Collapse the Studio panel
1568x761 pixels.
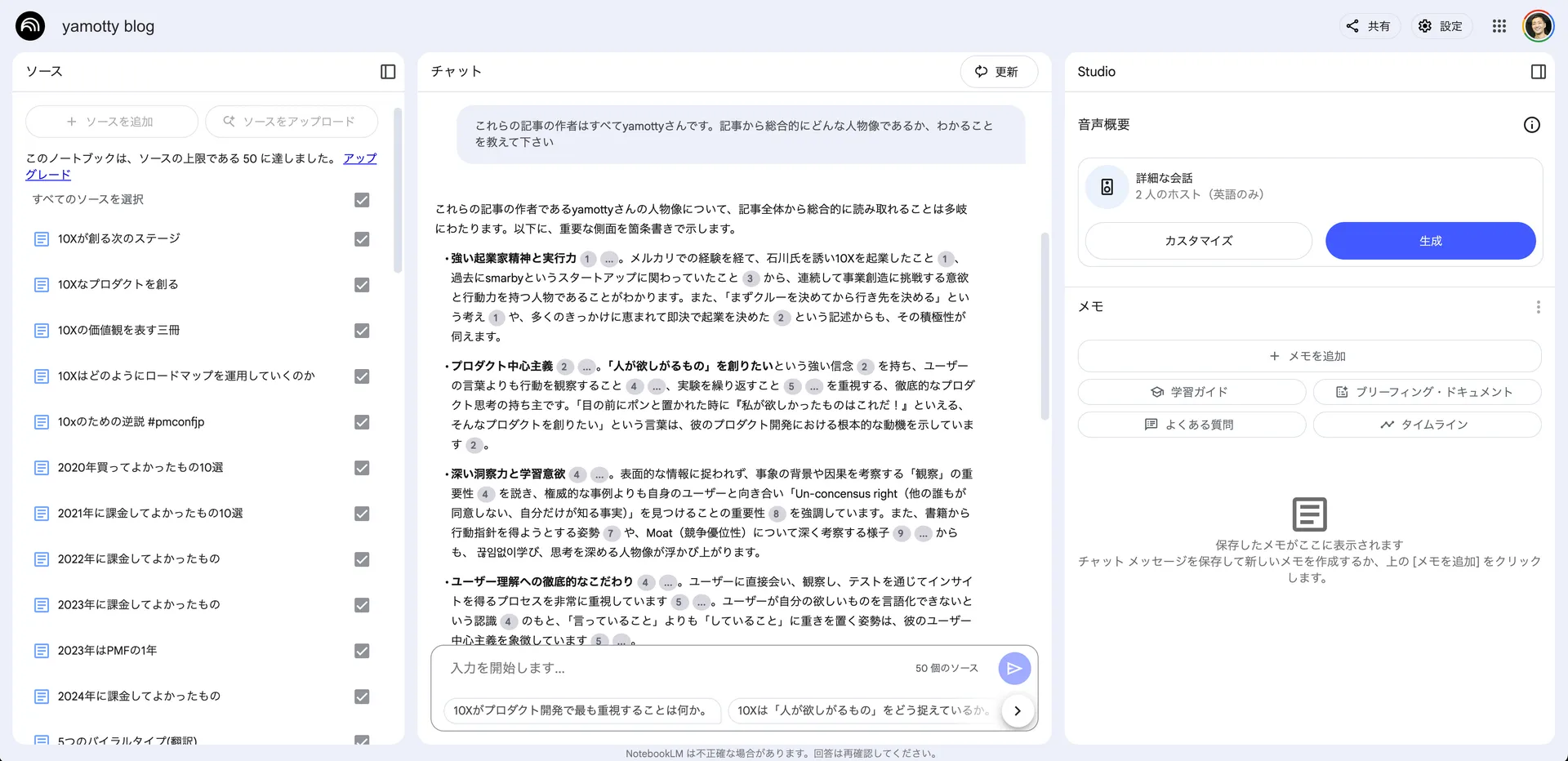[1539, 72]
